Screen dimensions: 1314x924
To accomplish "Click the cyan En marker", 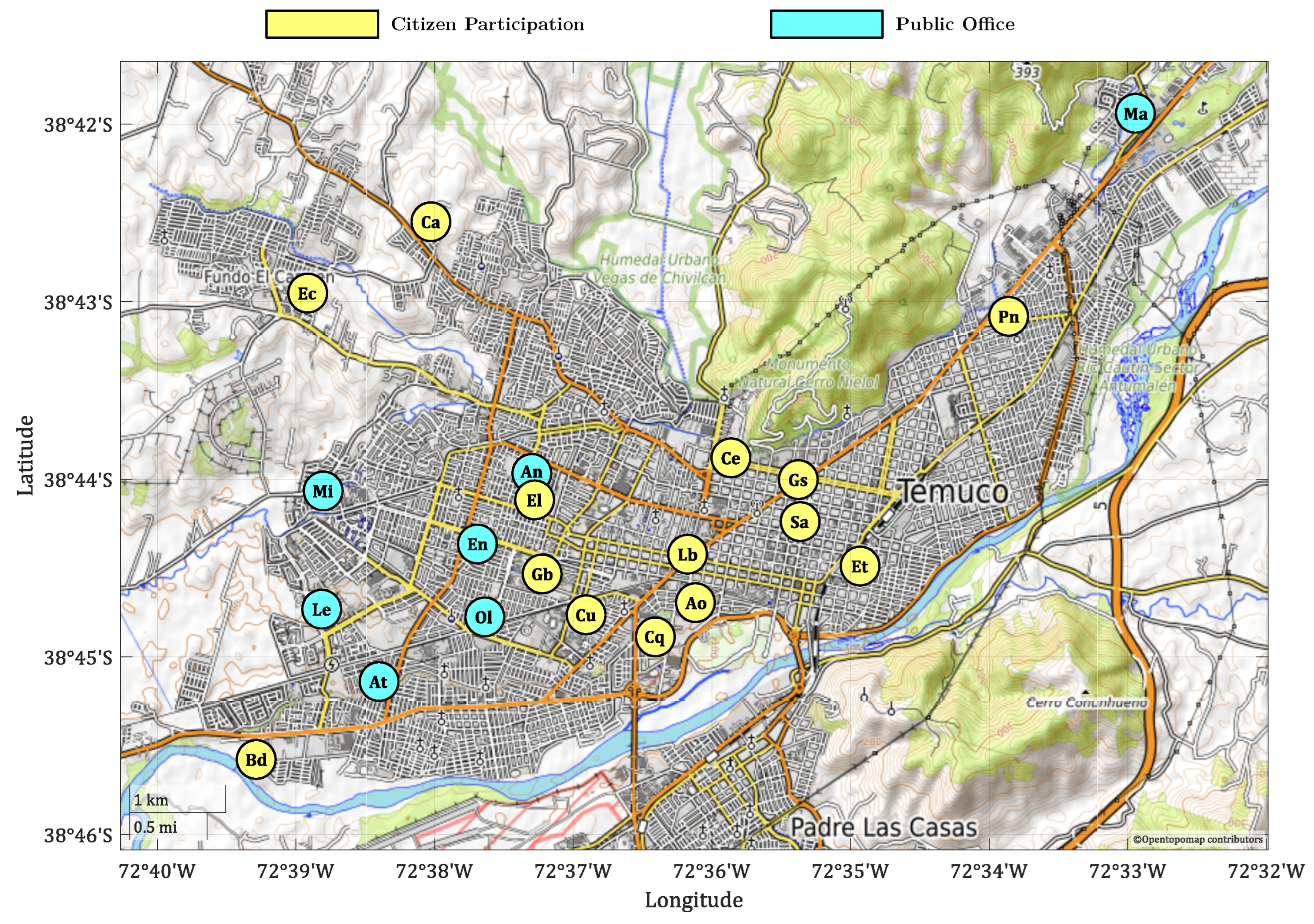I will tap(477, 544).
